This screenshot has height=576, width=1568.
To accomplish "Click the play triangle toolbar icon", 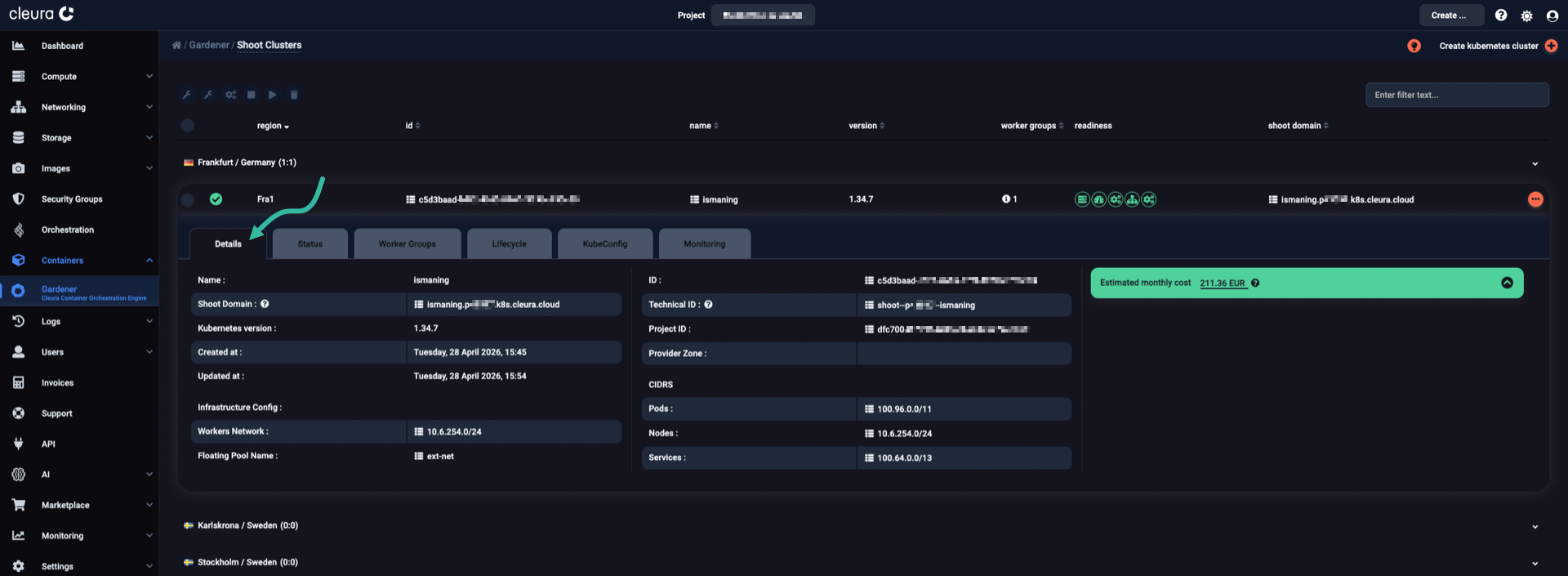I will coord(272,95).
